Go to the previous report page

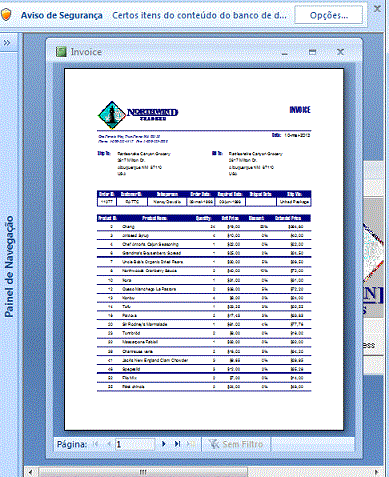point(108,444)
